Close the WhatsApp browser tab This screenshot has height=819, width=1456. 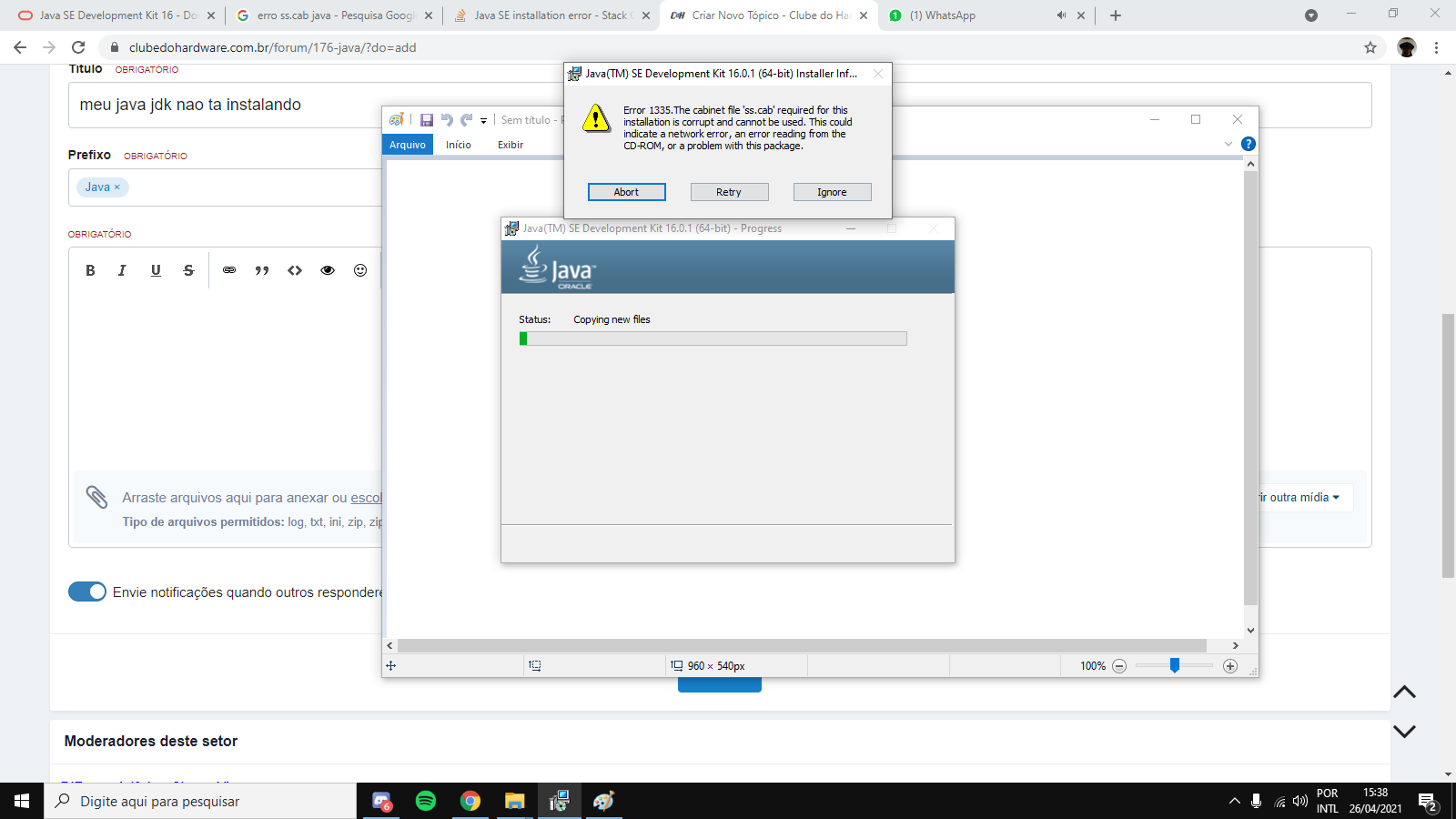pos(1081,15)
